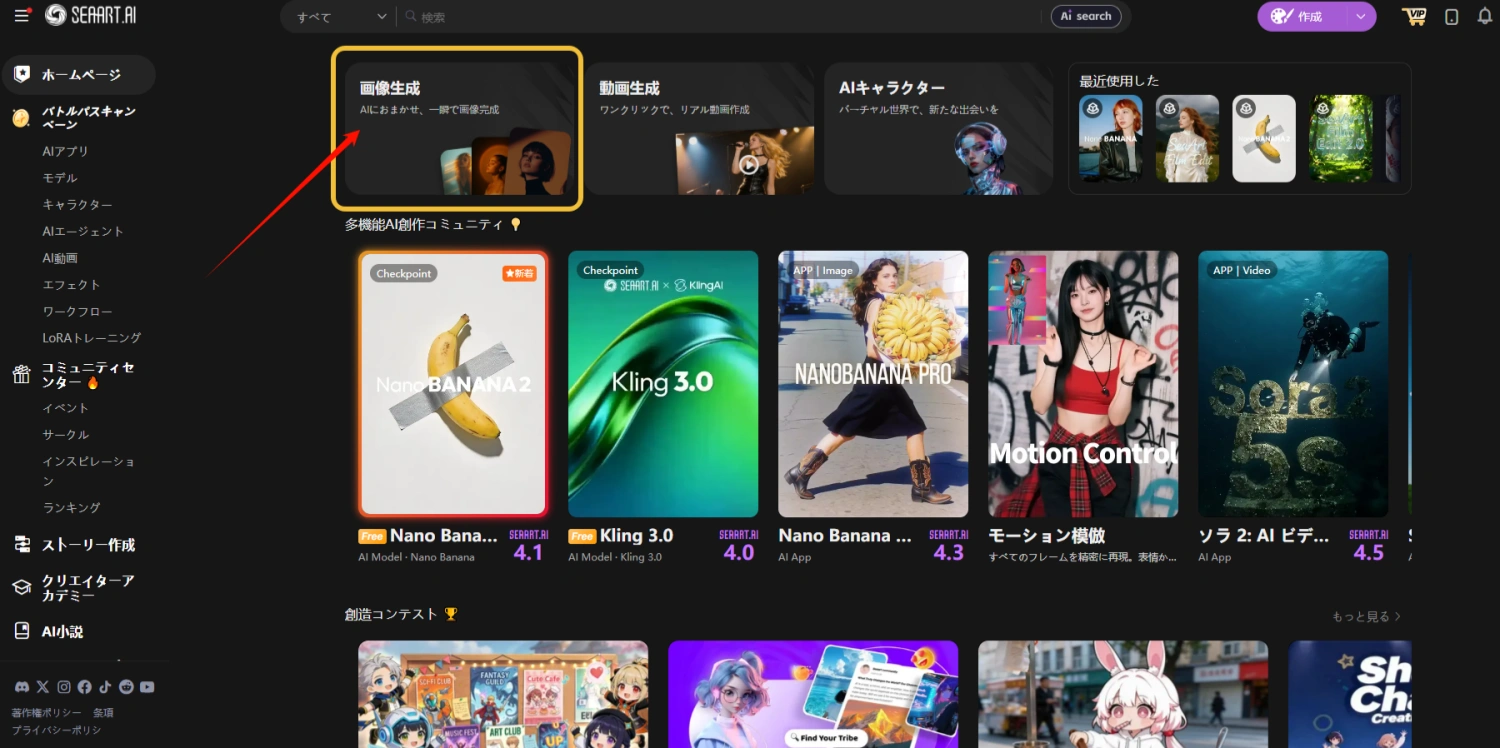This screenshot has width=1500, height=748.
Task: Open the Discord link in sidebar footer
Action: click(21, 687)
